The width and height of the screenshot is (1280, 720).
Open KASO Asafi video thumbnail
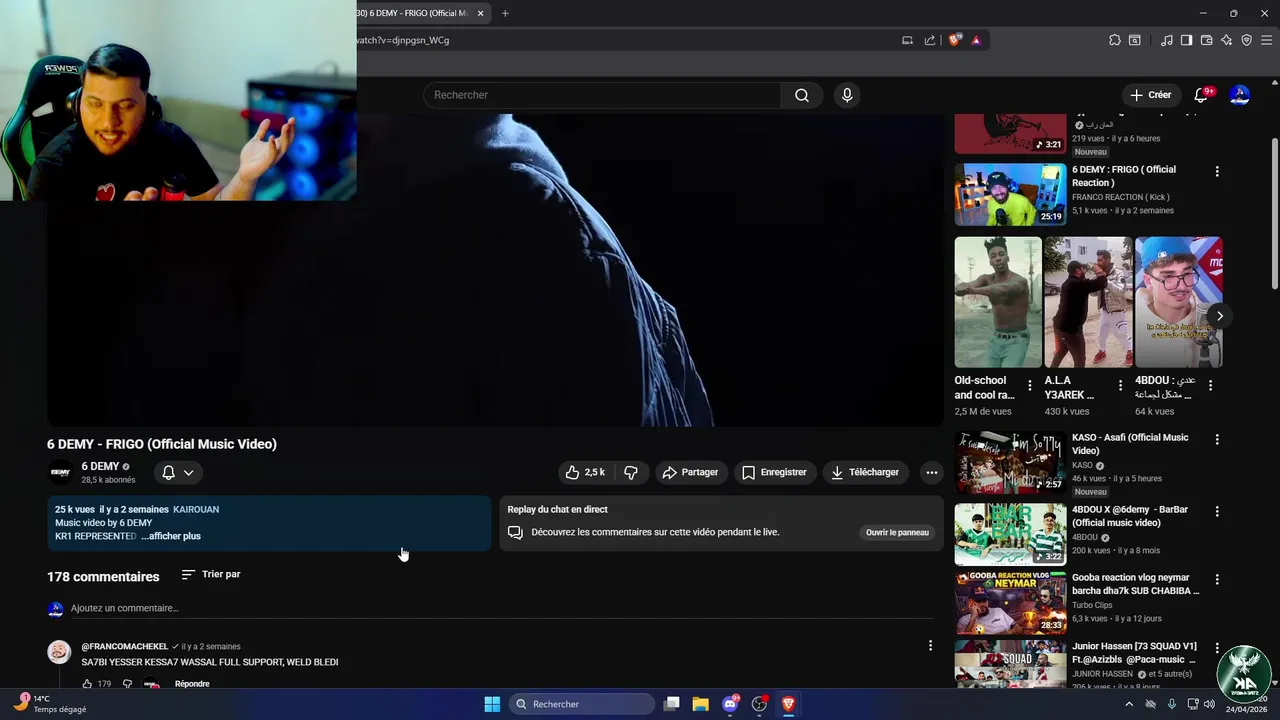(x=1010, y=462)
